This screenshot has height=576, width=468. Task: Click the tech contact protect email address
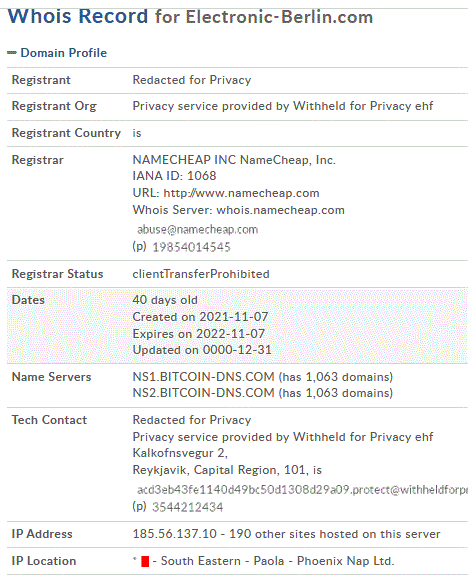[x=302, y=490]
